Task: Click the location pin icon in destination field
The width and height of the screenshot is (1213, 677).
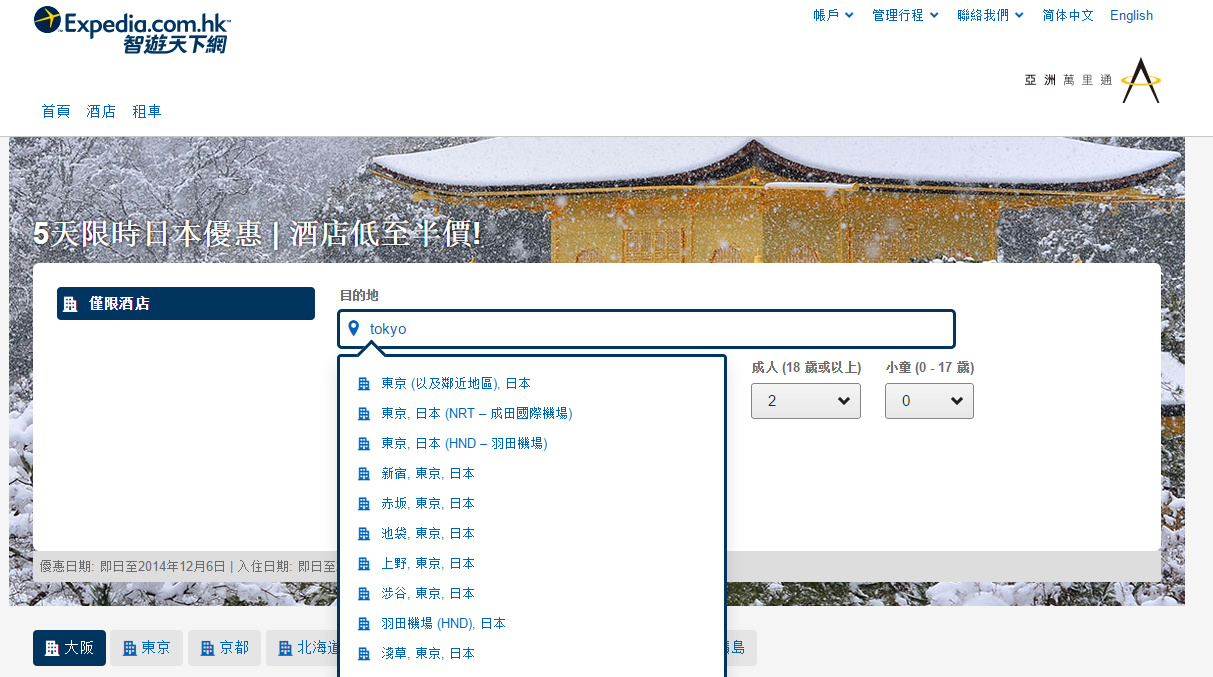Action: click(x=353, y=328)
